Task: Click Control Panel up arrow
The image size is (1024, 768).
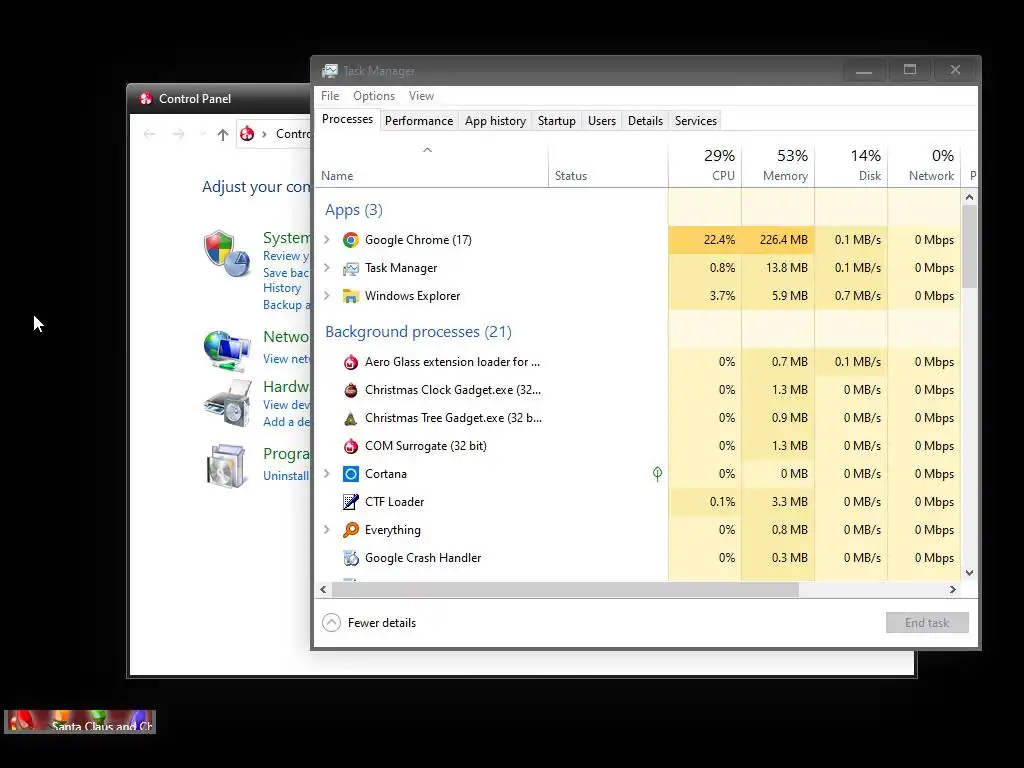Action: (223, 135)
